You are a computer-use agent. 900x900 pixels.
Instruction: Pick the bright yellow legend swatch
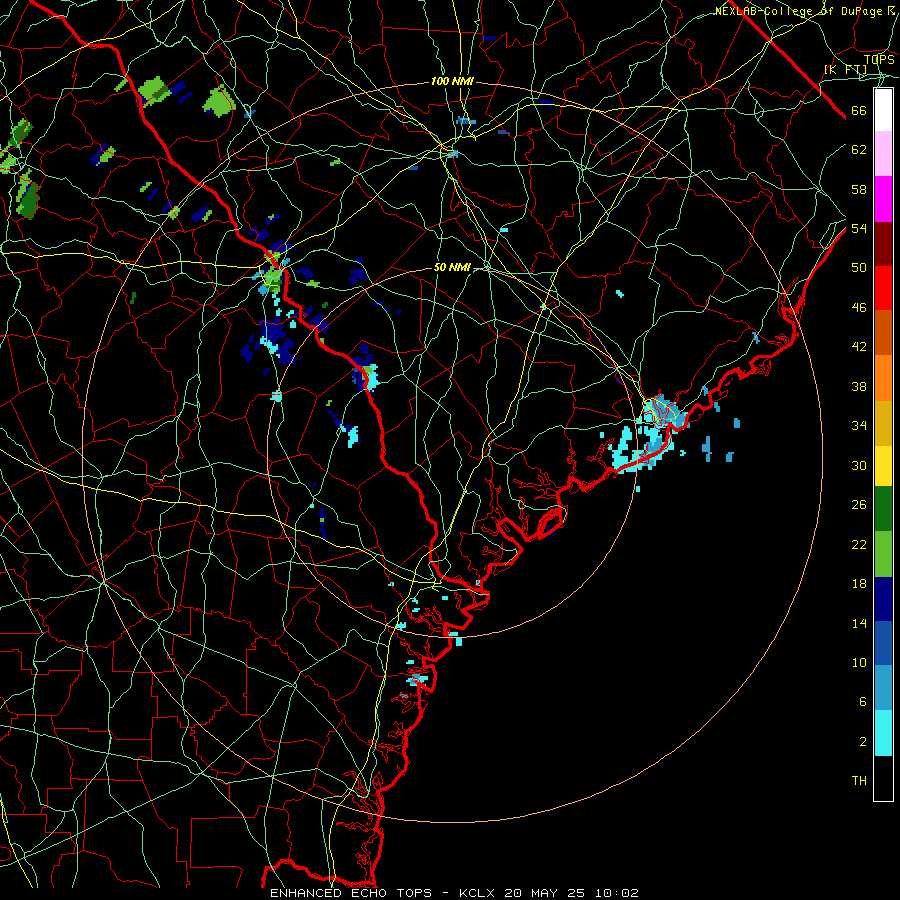click(x=883, y=465)
